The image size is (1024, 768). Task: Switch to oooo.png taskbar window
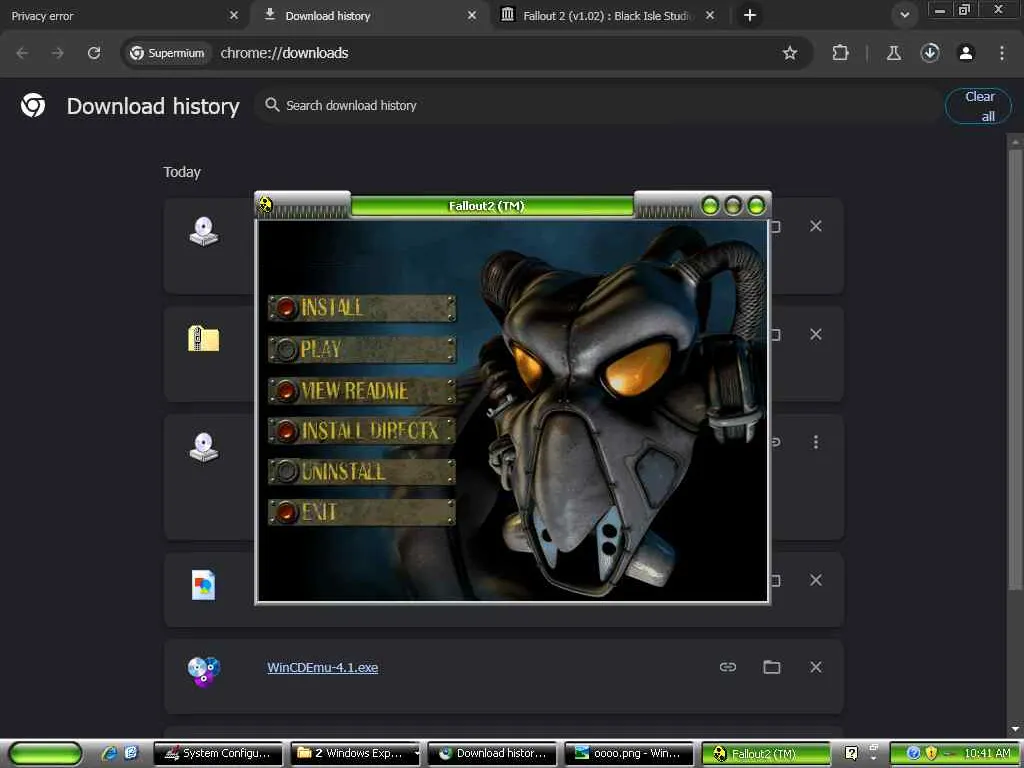coord(629,753)
